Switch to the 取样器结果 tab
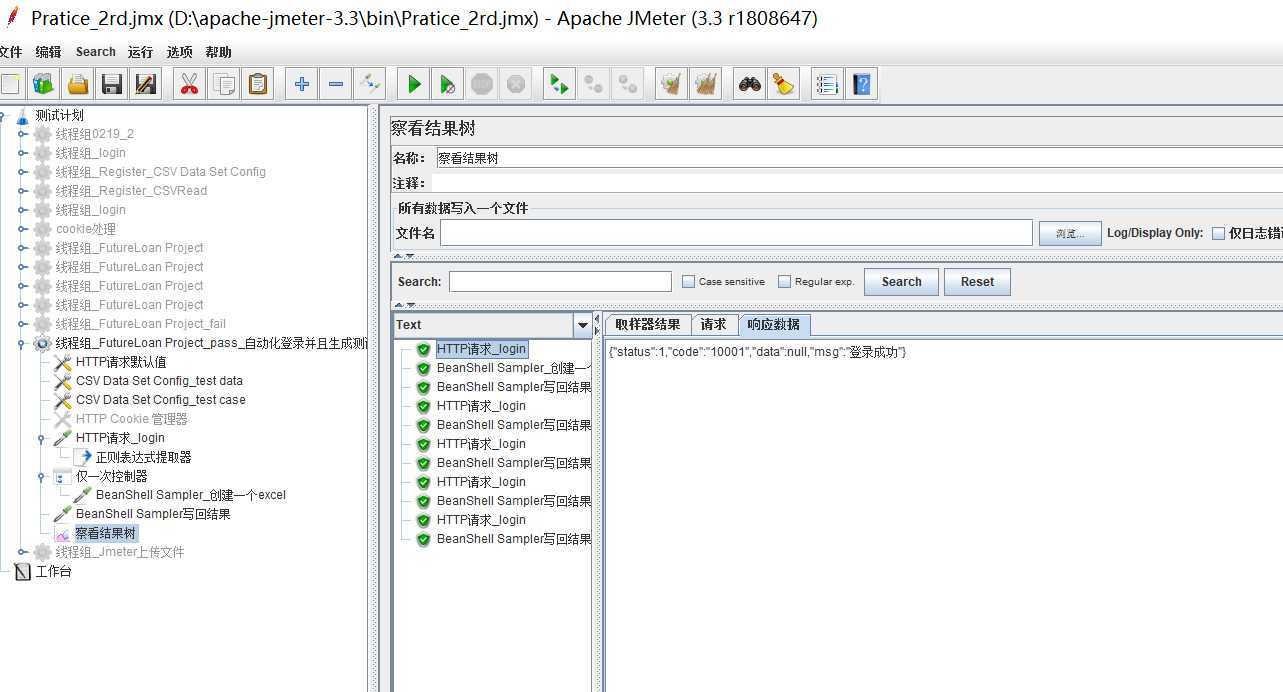1283x692 pixels. (x=647, y=324)
